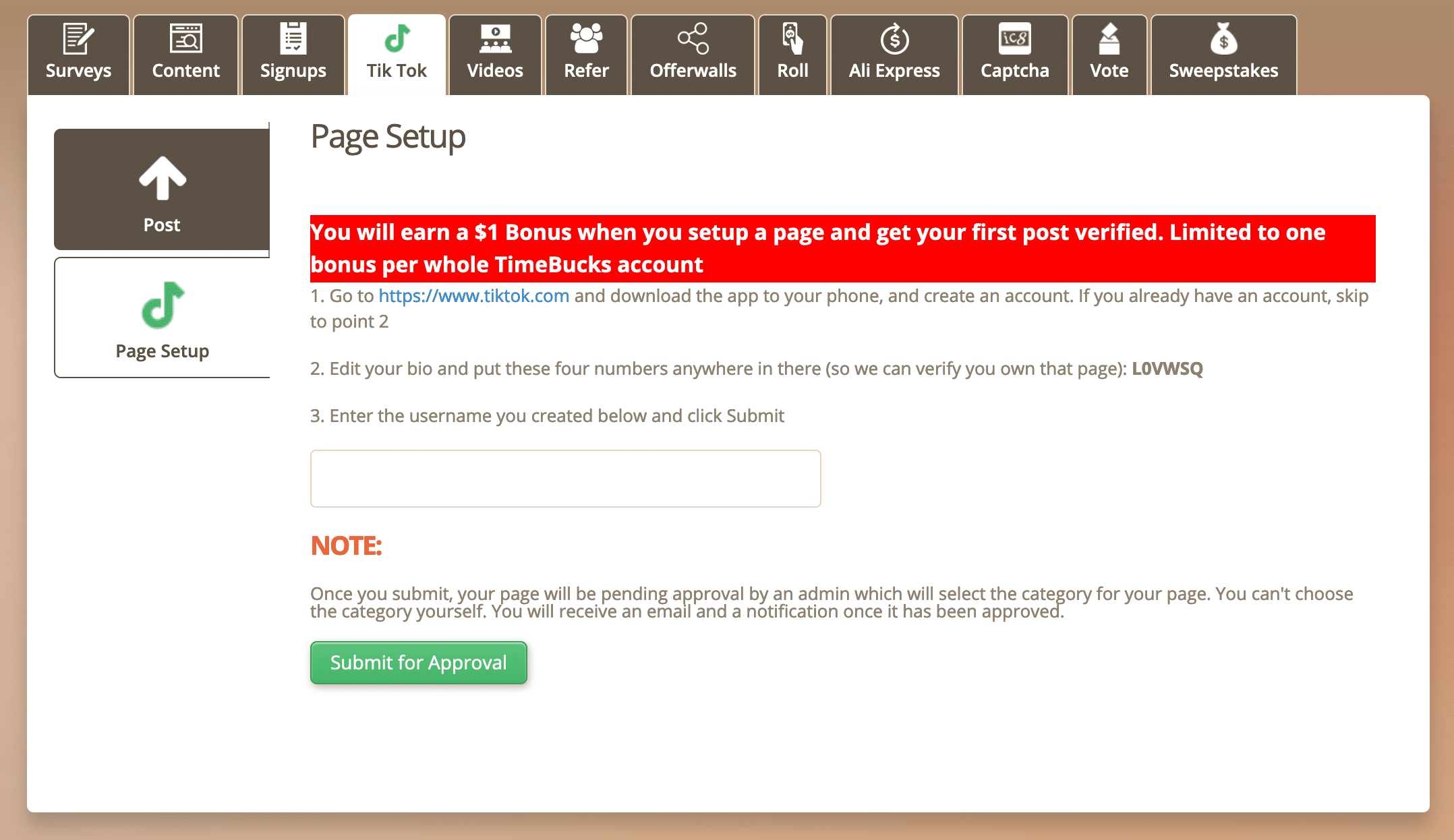
Task: Click the Captcha image icon
Action: click(1014, 38)
